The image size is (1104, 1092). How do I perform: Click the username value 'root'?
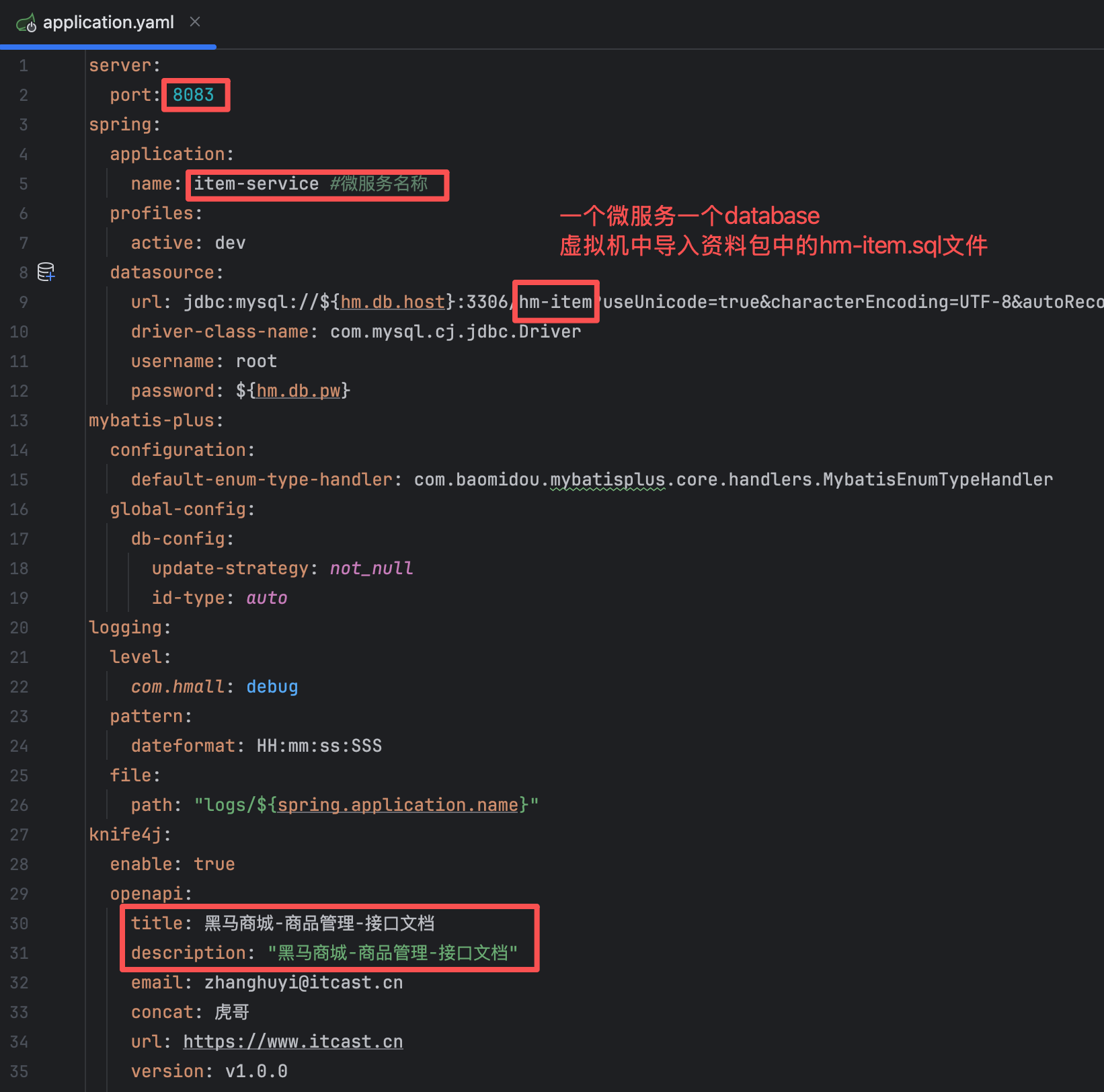pyautogui.click(x=256, y=361)
